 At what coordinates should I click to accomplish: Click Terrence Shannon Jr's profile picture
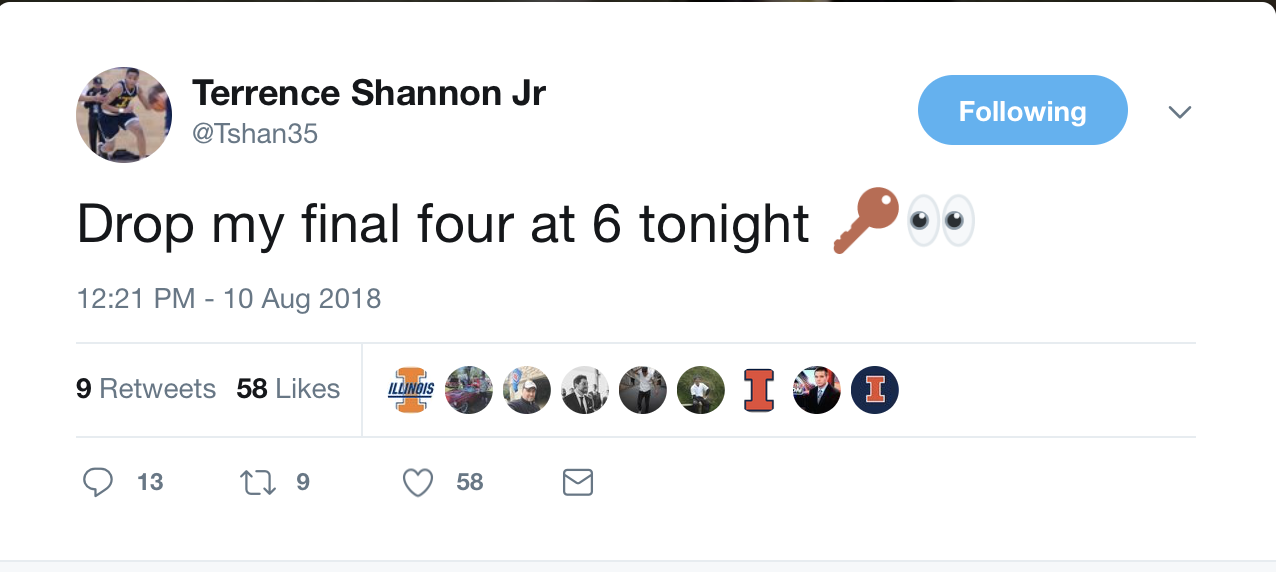(x=124, y=115)
